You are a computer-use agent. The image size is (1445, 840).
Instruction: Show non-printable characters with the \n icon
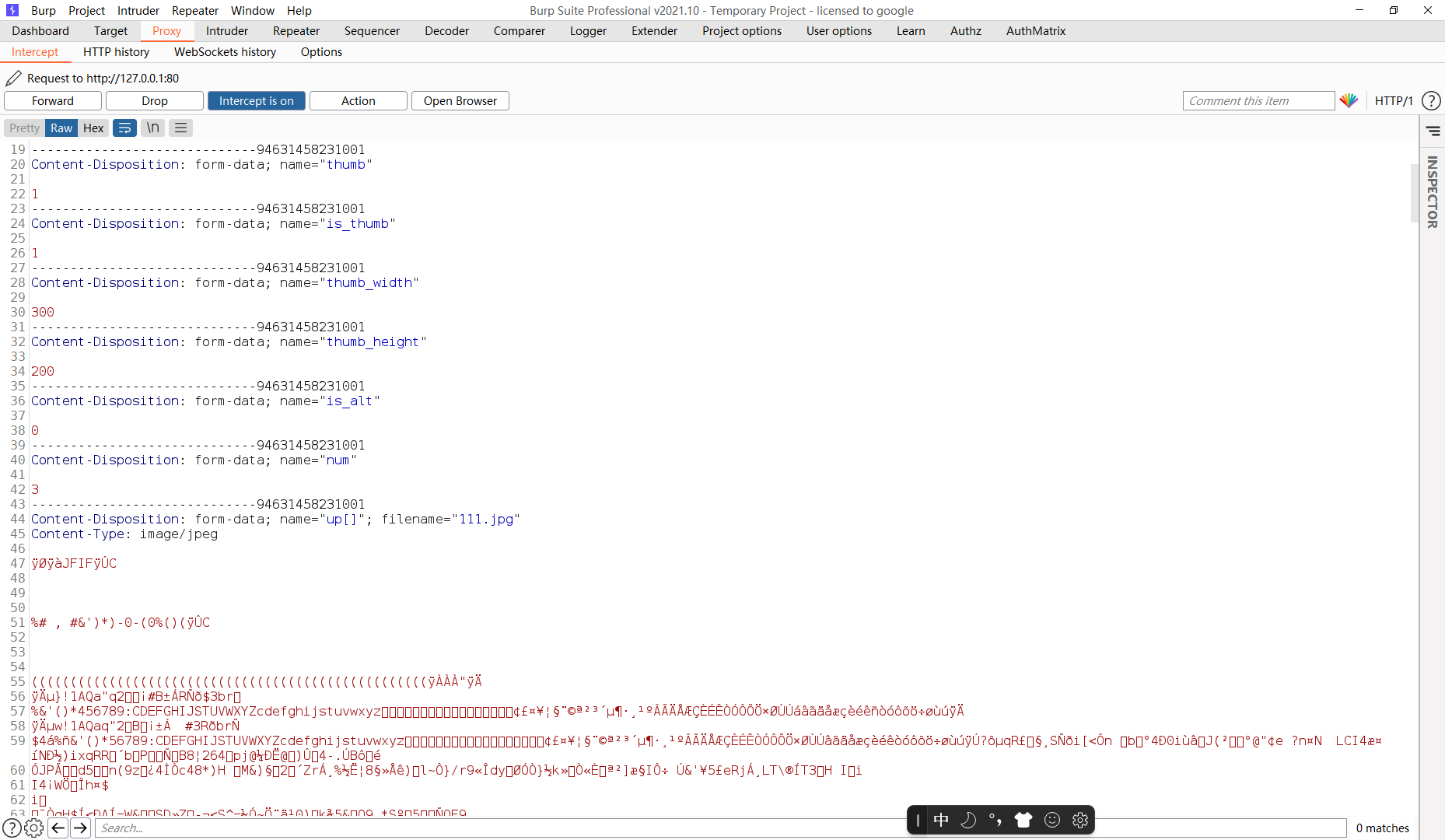152,128
